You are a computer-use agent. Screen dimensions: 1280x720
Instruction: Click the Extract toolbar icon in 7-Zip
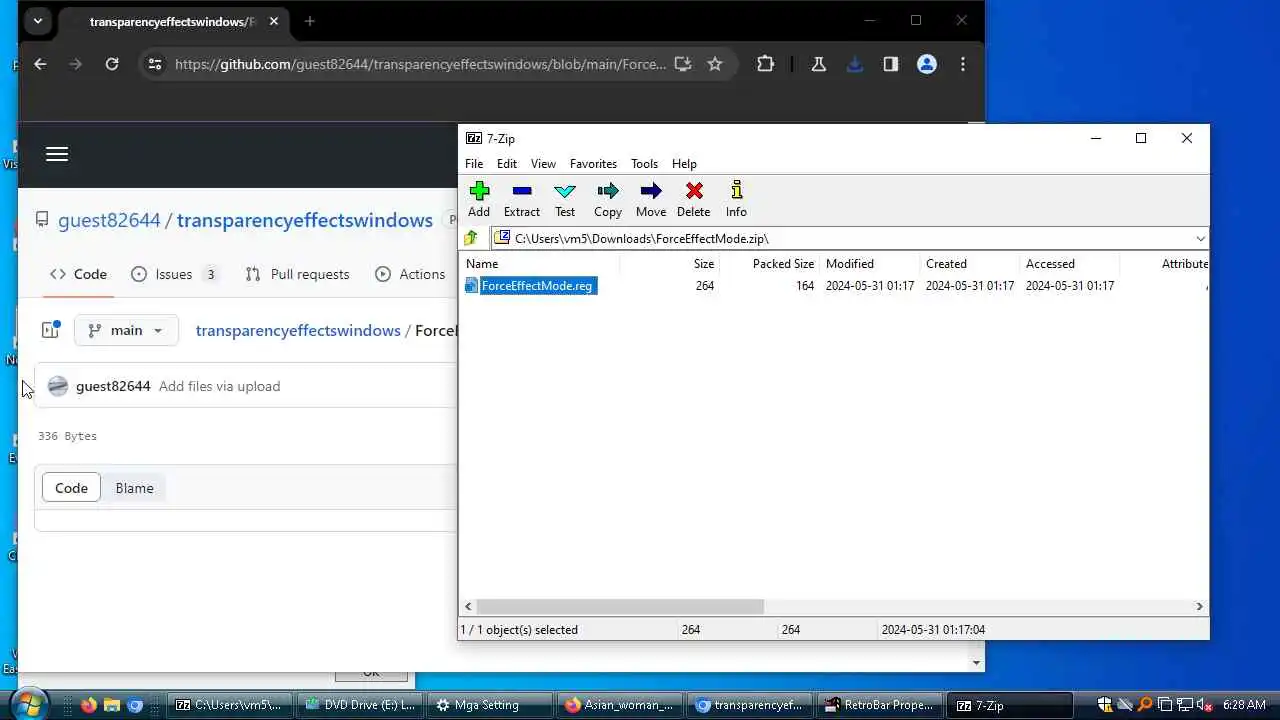(x=522, y=199)
